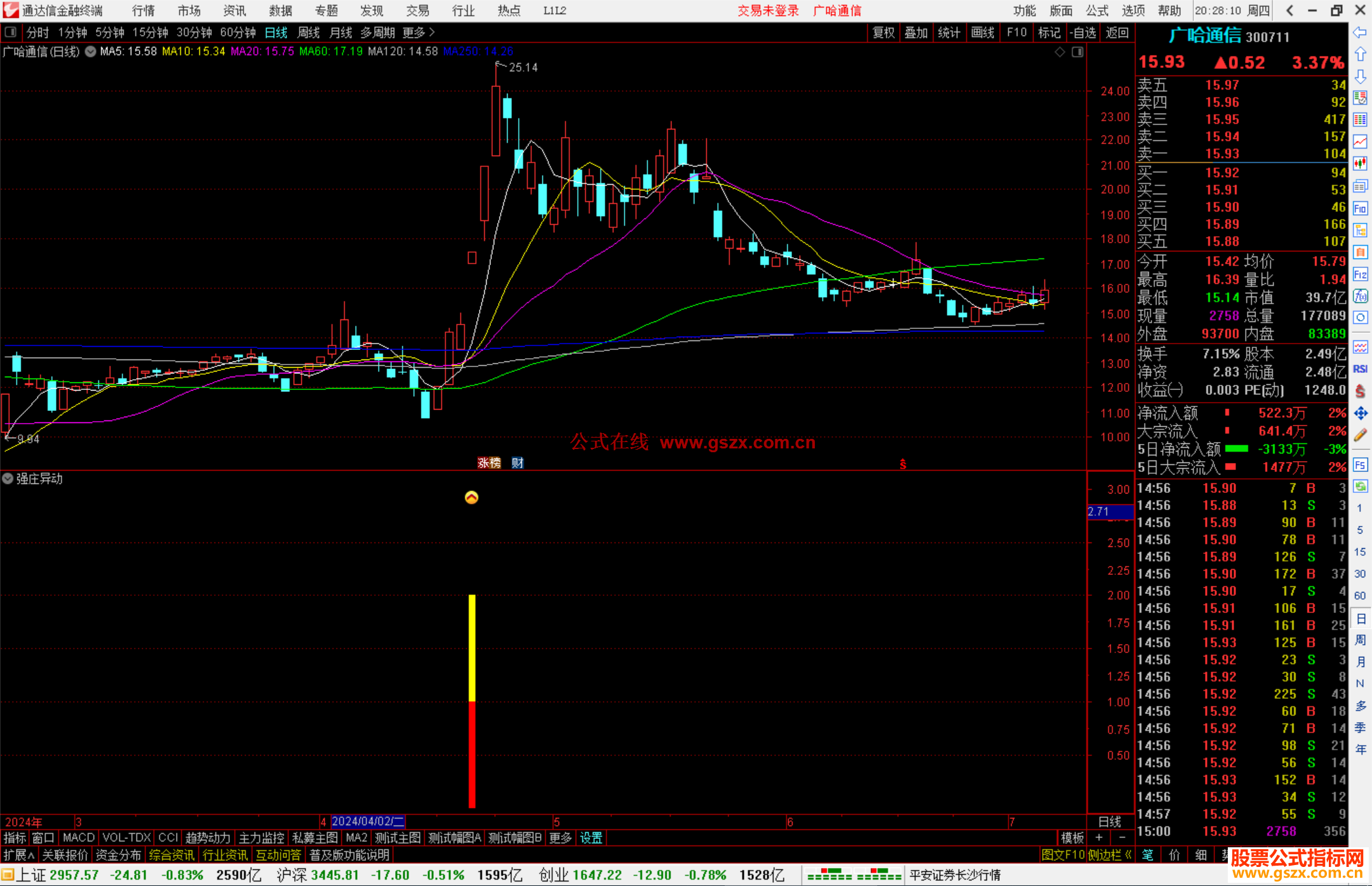Click the RSI indicator sidebar icon
This screenshot has width=1372, height=886.
point(1360,369)
